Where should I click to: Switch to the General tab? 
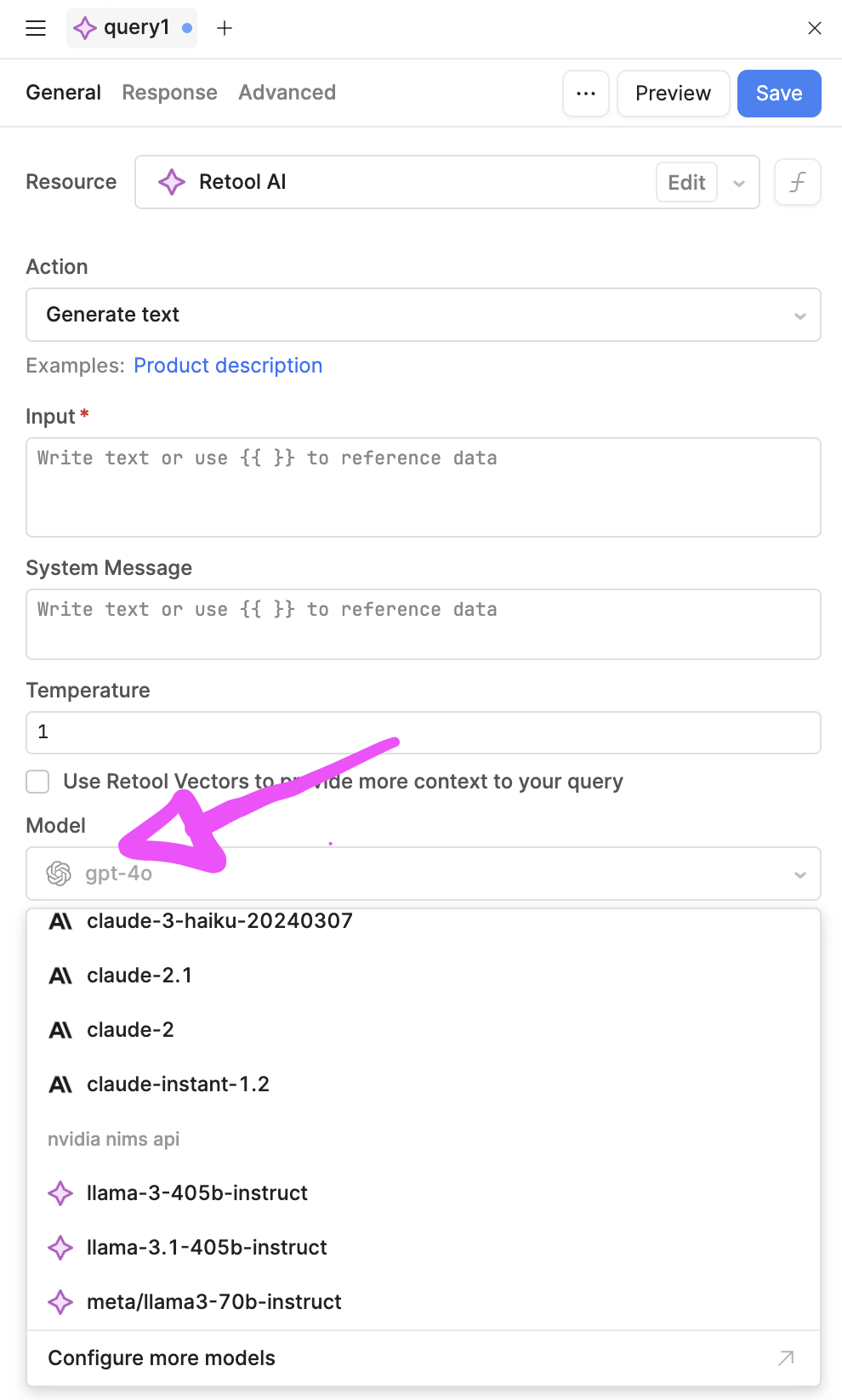click(x=64, y=93)
